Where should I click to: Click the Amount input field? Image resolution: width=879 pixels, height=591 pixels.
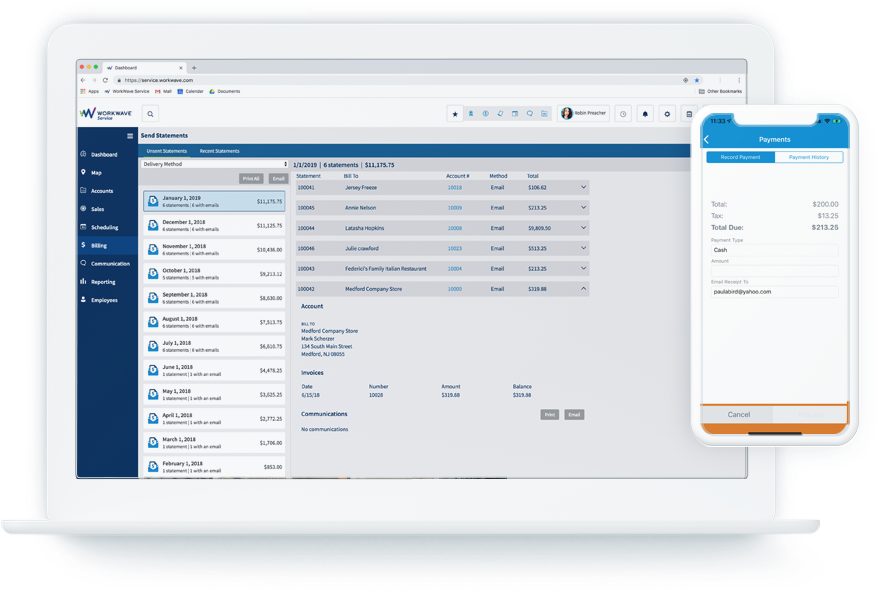tap(775, 271)
